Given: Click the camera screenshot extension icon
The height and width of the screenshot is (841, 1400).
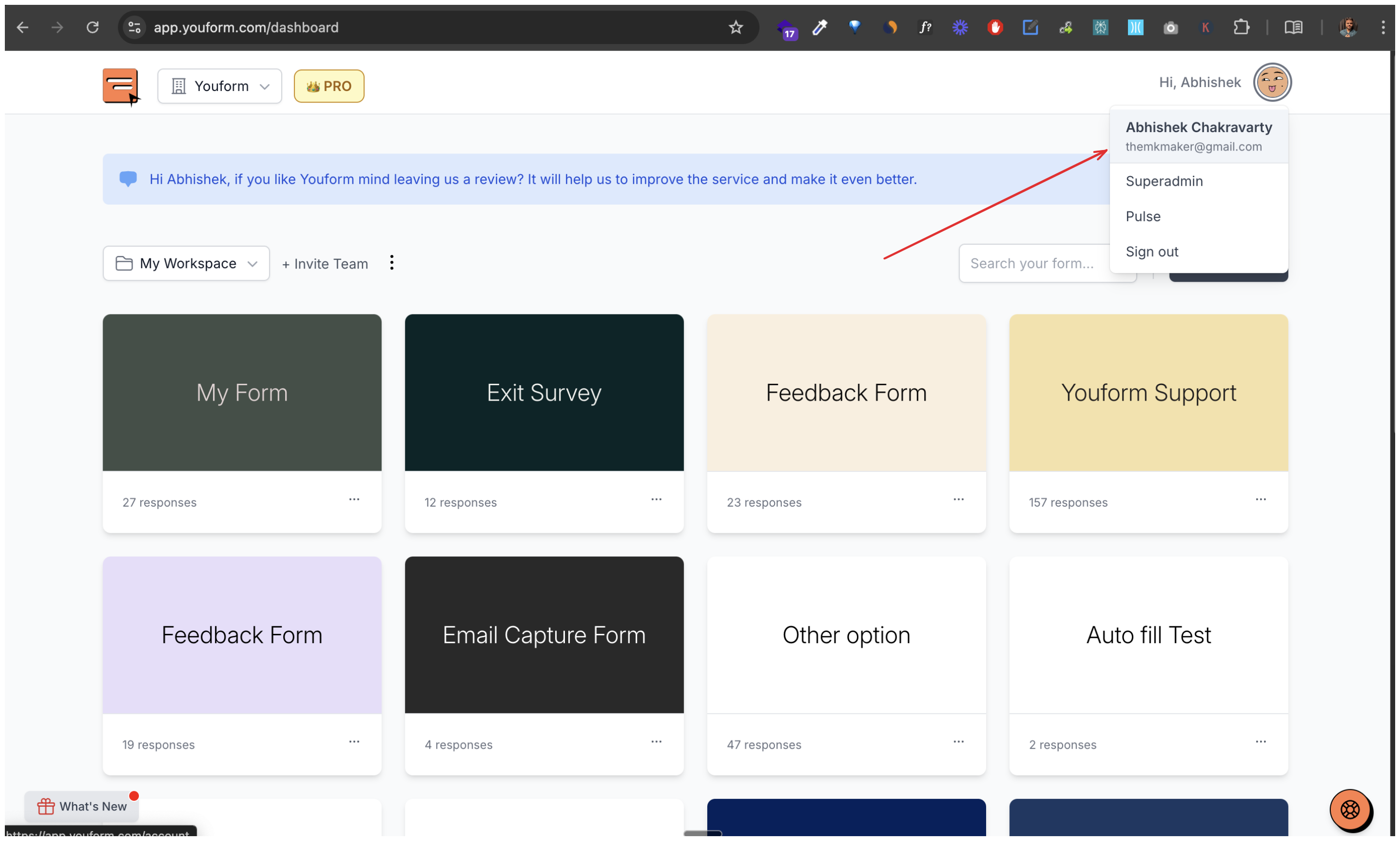Looking at the screenshot, I should [1171, 27].
